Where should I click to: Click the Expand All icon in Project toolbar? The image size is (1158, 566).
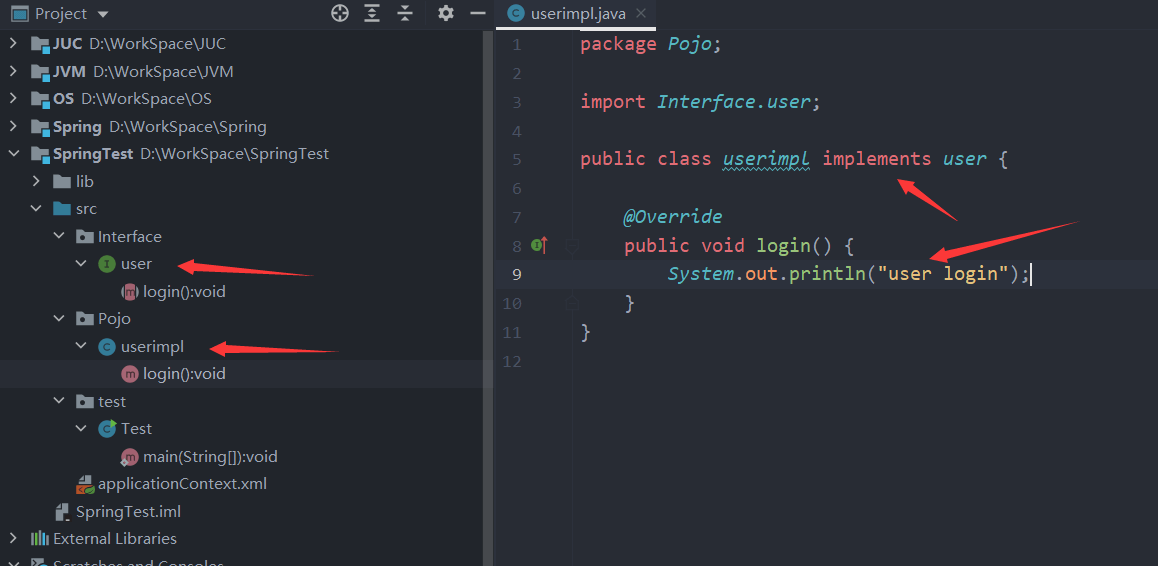tap(372, 13)
